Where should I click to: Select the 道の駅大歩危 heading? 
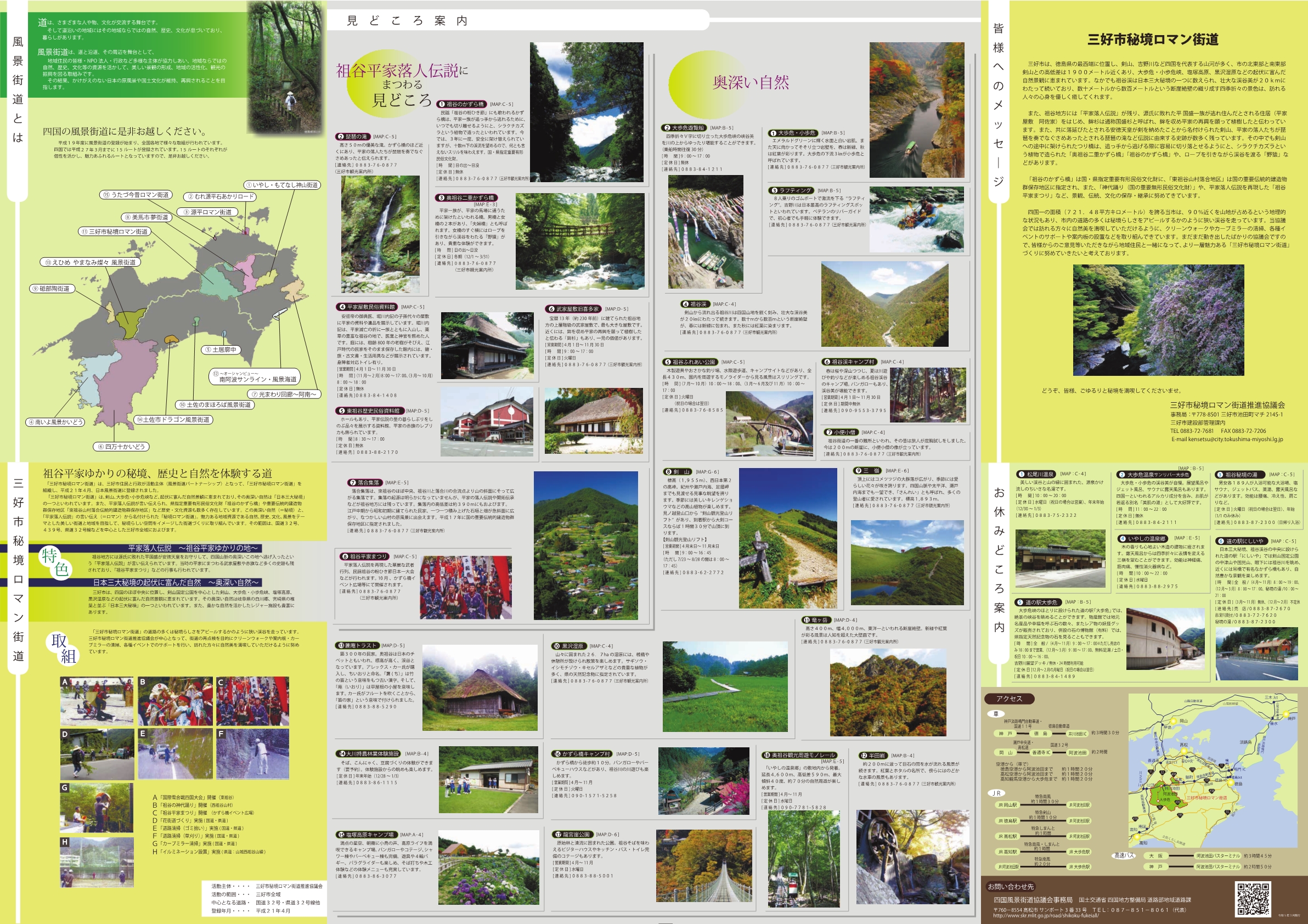coord(1038,602)
